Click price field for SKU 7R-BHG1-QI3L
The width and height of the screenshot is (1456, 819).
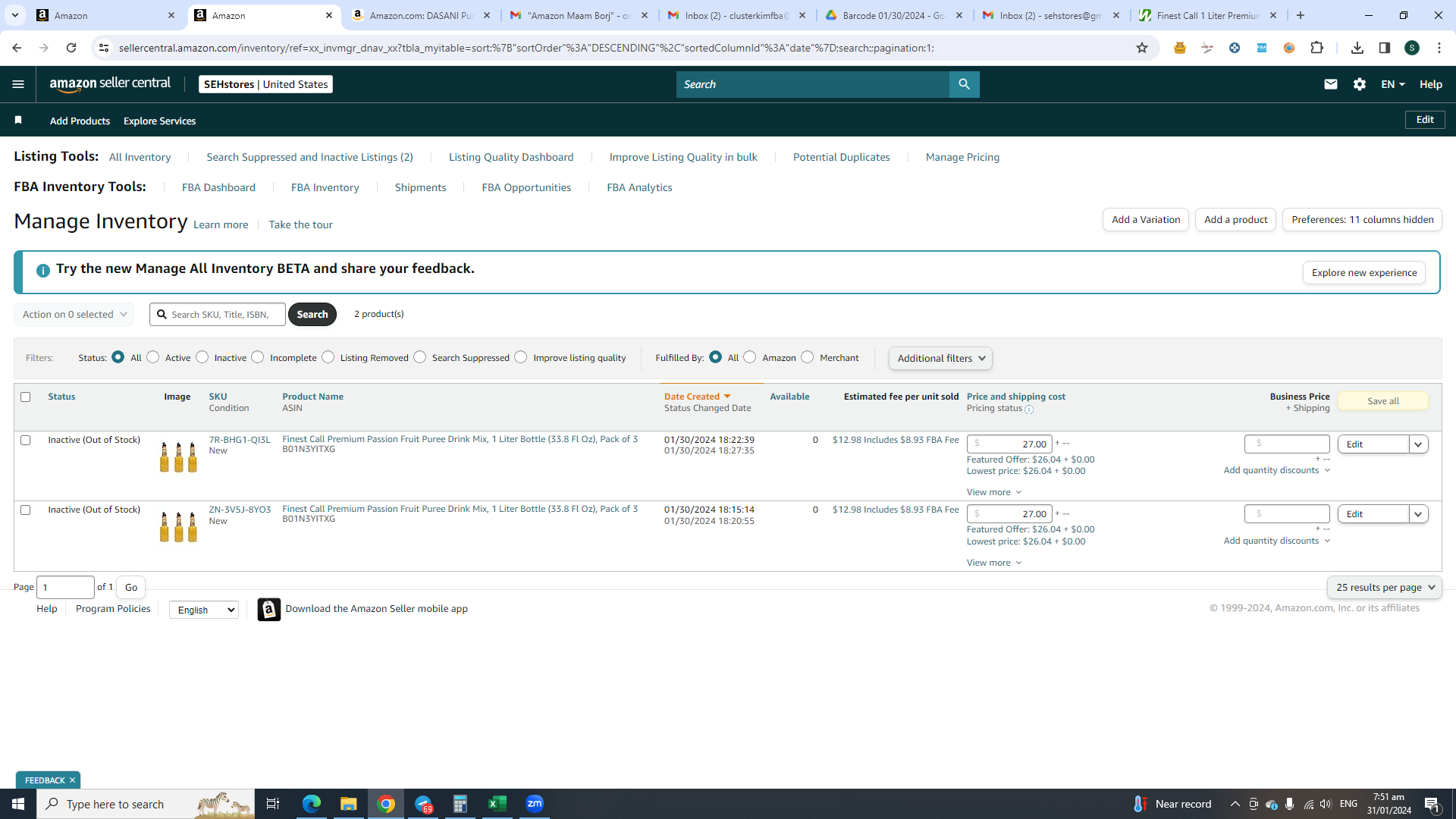(x=1009, y=444)
